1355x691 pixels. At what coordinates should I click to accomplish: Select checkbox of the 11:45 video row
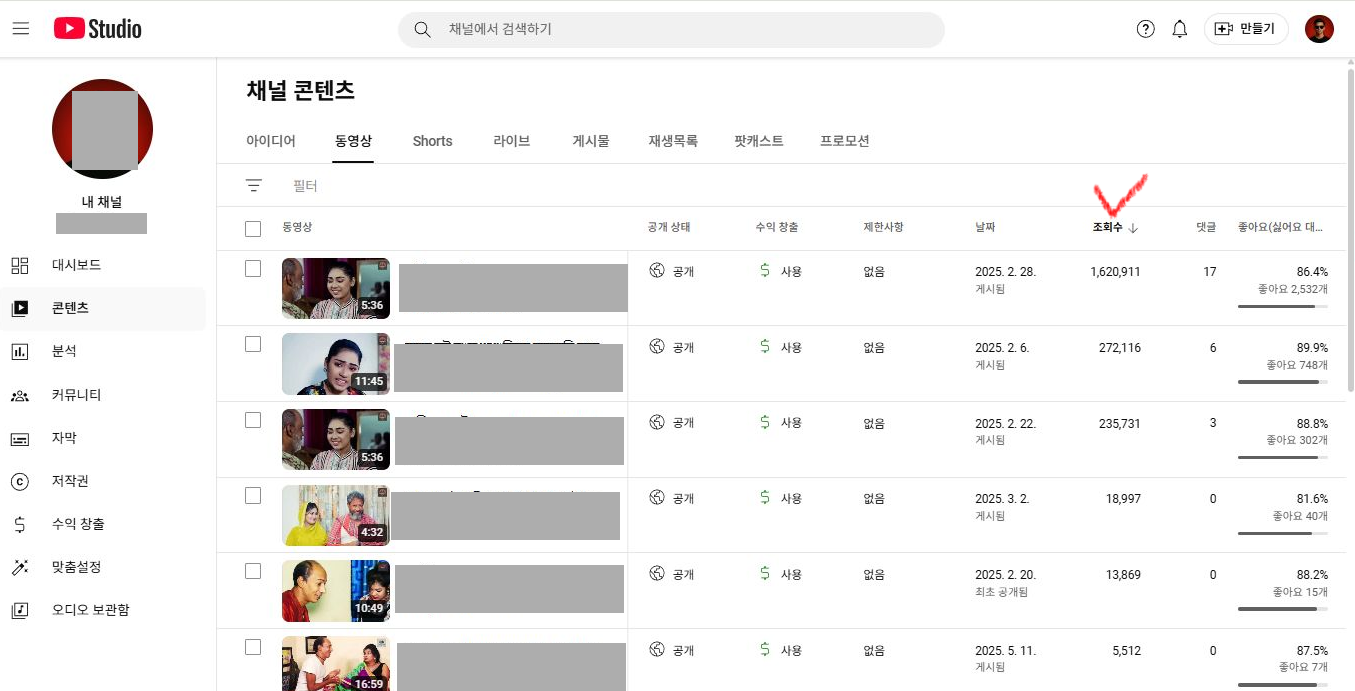253,344
